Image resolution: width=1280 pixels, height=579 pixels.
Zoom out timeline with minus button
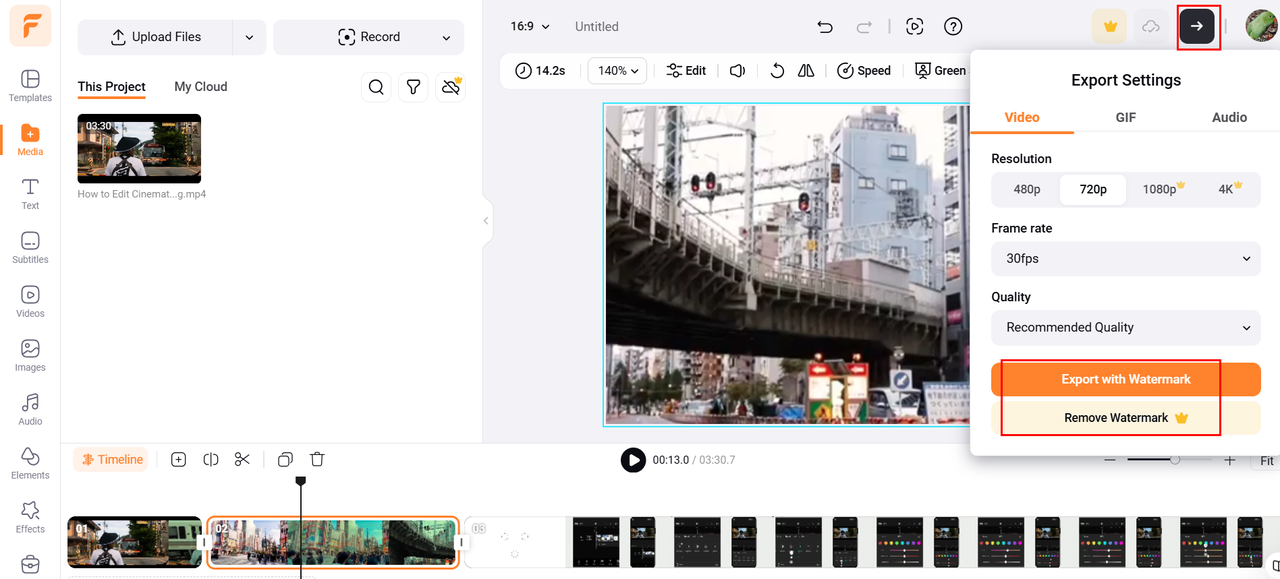1110,461
